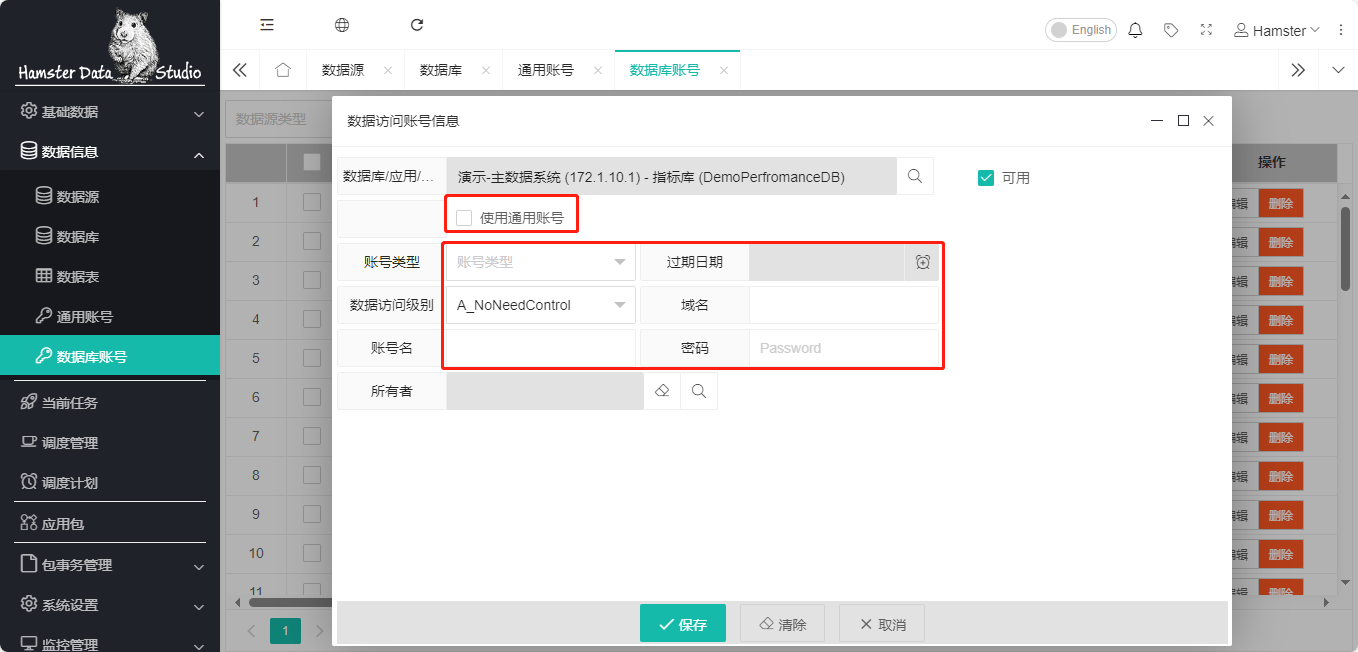Viewport: 1358px width, 652px height.
Task: Open the notification bell
Action: [x=1135, y=30]
